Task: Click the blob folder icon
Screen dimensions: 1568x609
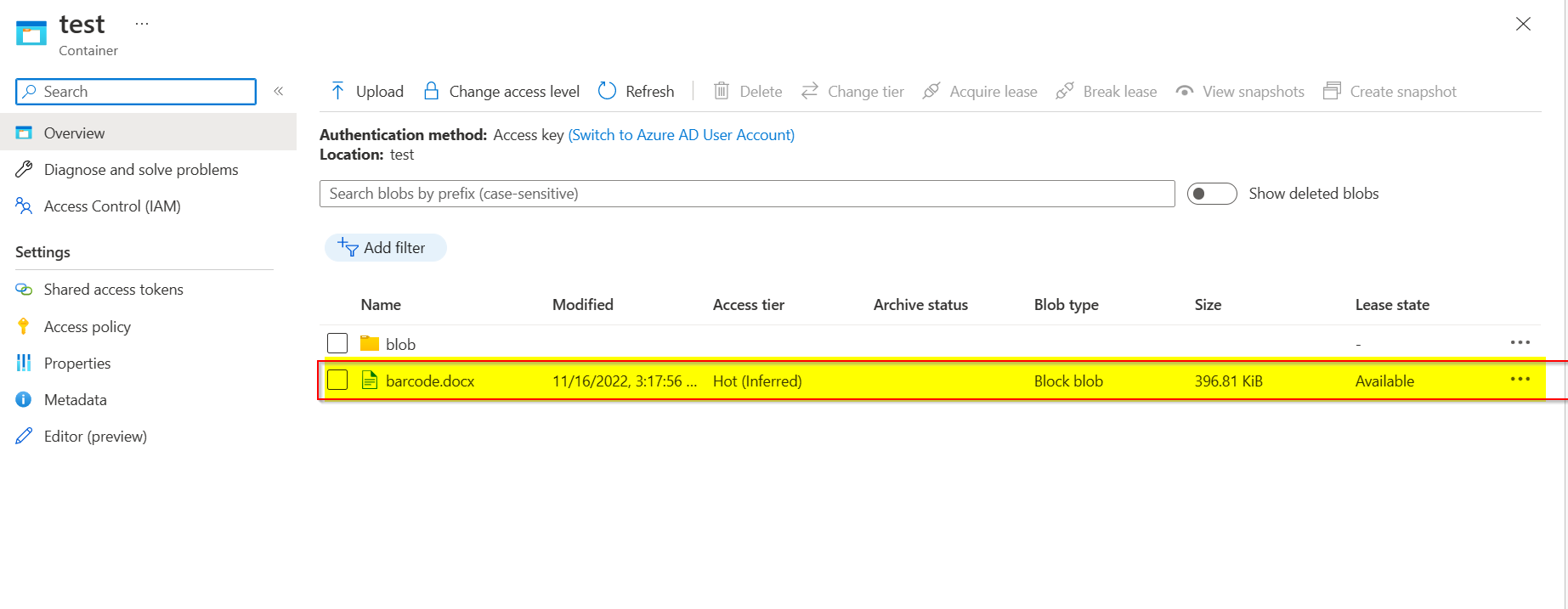Action: pyautogui.click(x=369, y=343)
